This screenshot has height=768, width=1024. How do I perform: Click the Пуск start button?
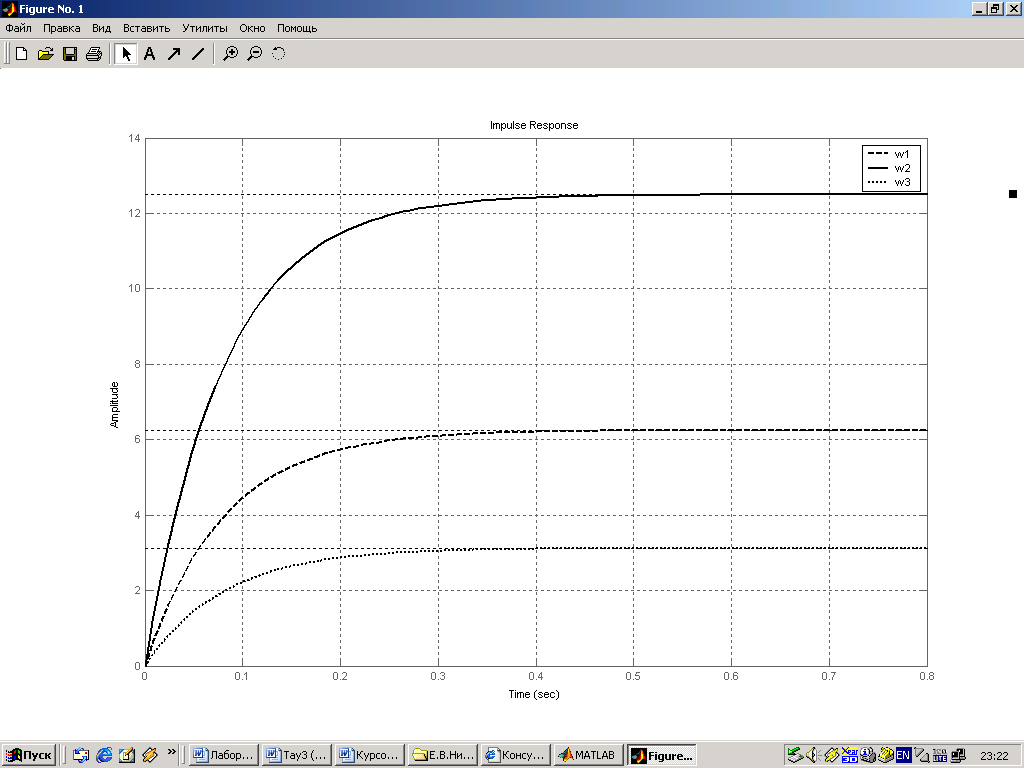click(x=29, y=756)
